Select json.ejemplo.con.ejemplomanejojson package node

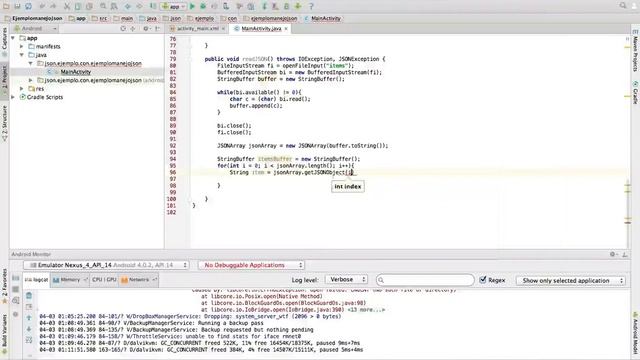tap(93, 63)
